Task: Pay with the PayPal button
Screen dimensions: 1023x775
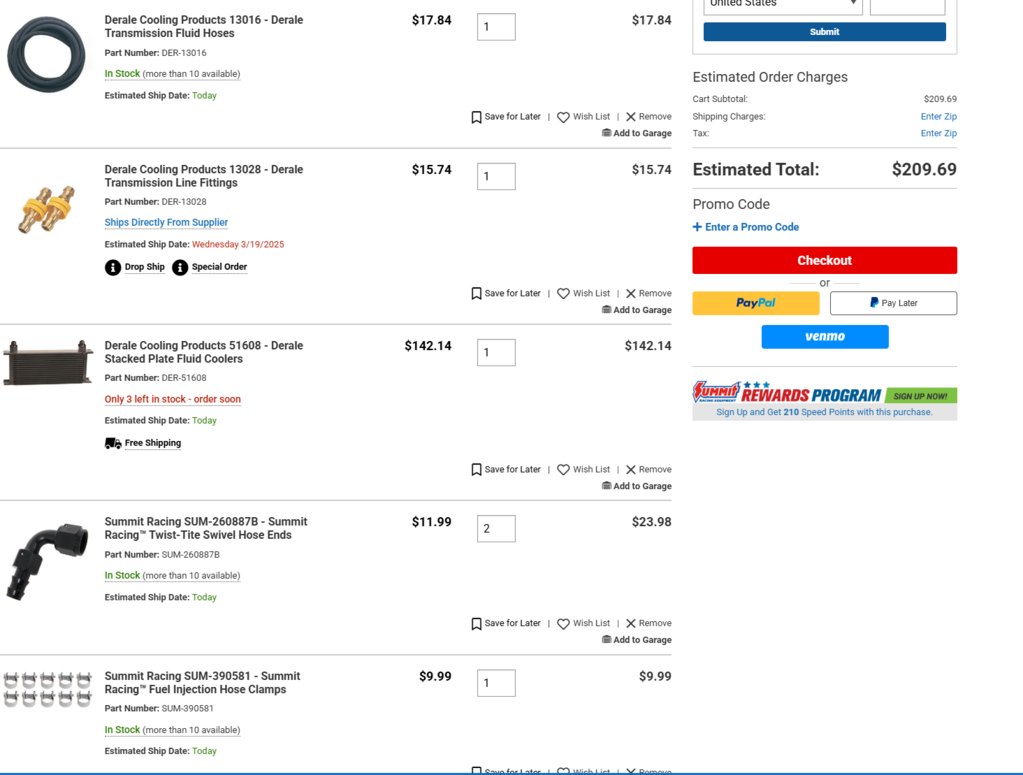Action: pyautogui.click(x=756, y=303)
